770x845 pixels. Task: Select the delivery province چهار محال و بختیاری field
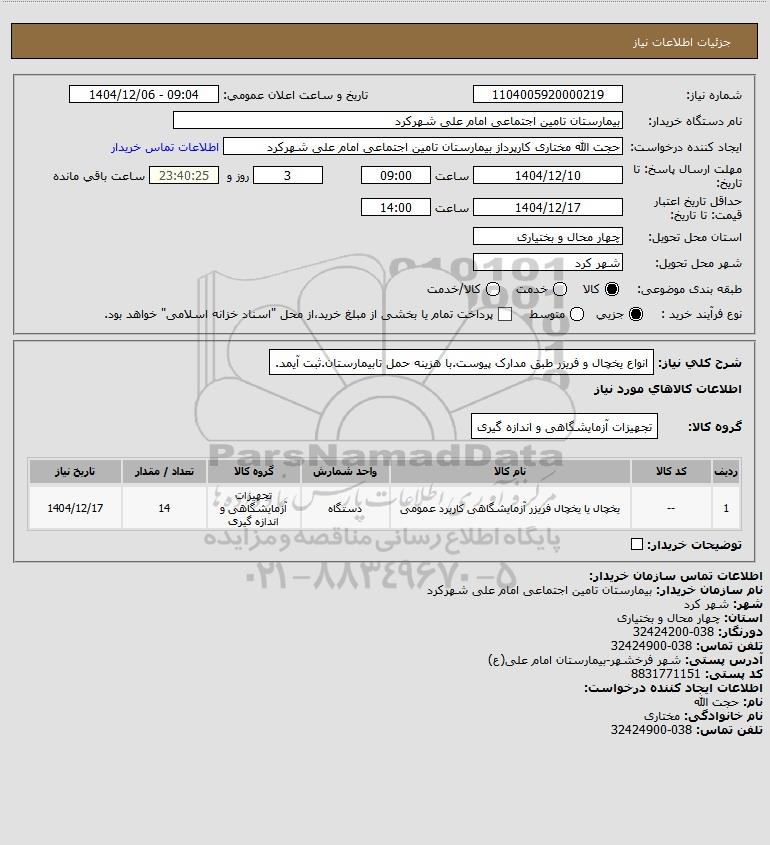pyautogui.click(x=547, y=237)
